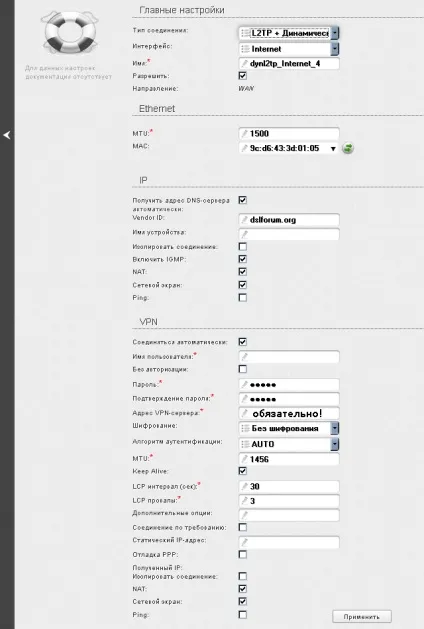The height and width of the screenshot is (629, 424).
Task: Click the Vendor ID field dslforum.org
Action: click(x=289, y=220)
